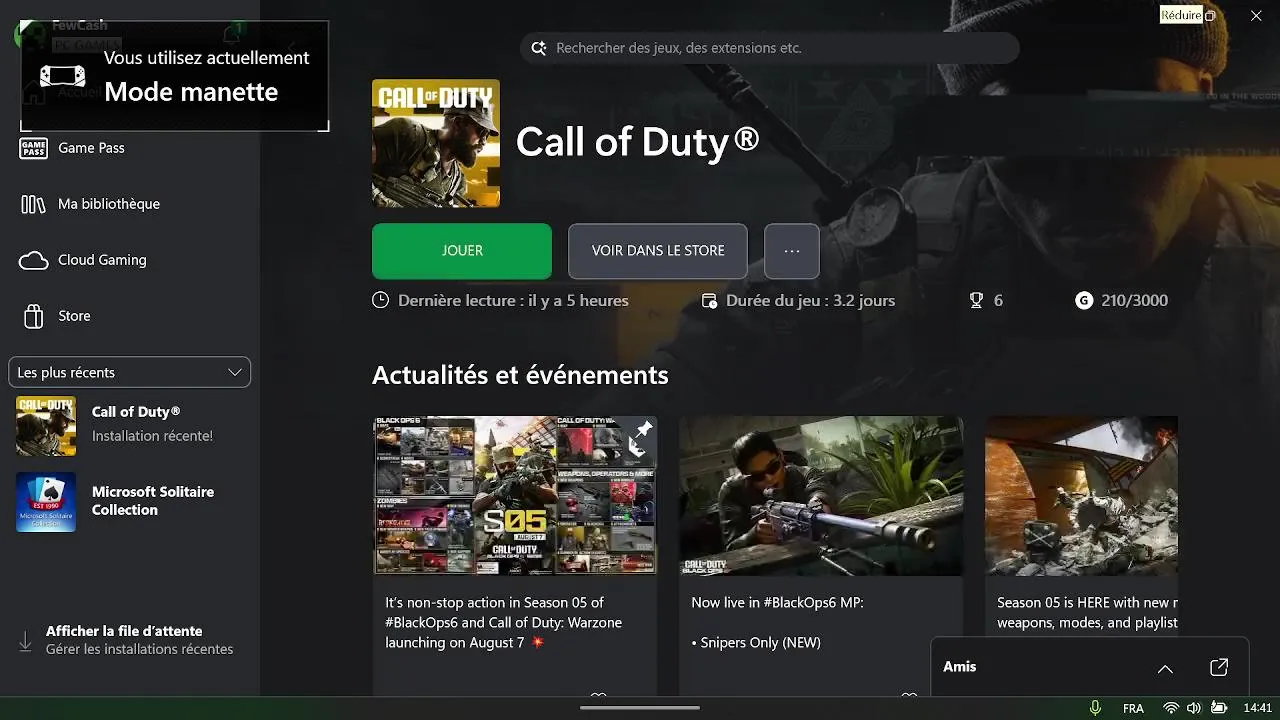
Task: Click the achievements trophy icon
Action: point(976,300)
